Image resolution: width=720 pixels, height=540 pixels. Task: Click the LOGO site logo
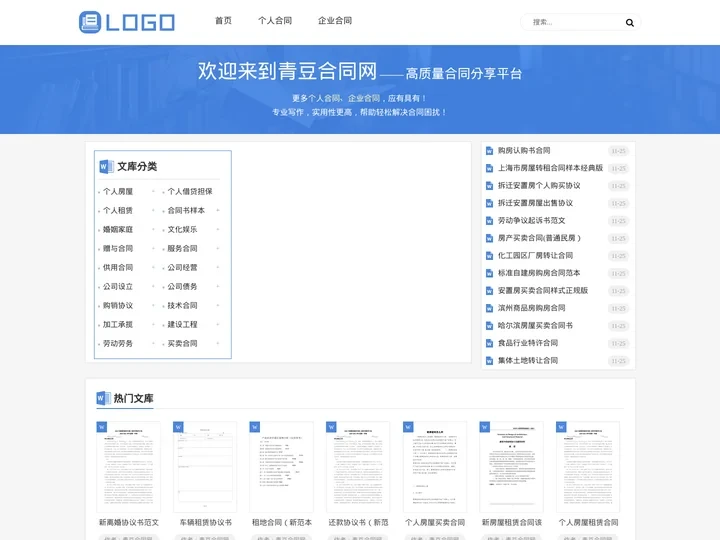[x=127, y=22]
